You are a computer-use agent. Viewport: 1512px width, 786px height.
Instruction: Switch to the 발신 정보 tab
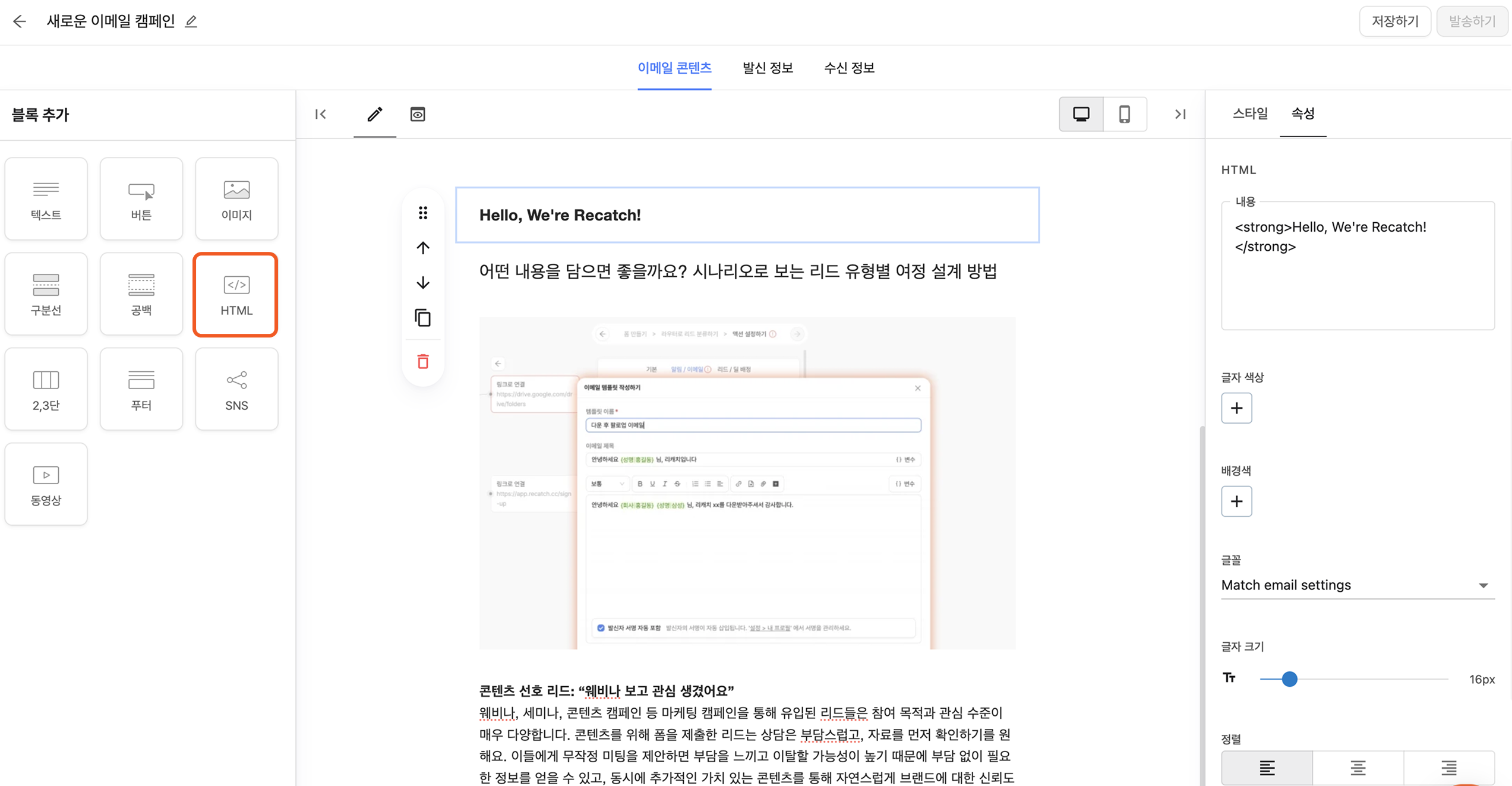[768, 68]
